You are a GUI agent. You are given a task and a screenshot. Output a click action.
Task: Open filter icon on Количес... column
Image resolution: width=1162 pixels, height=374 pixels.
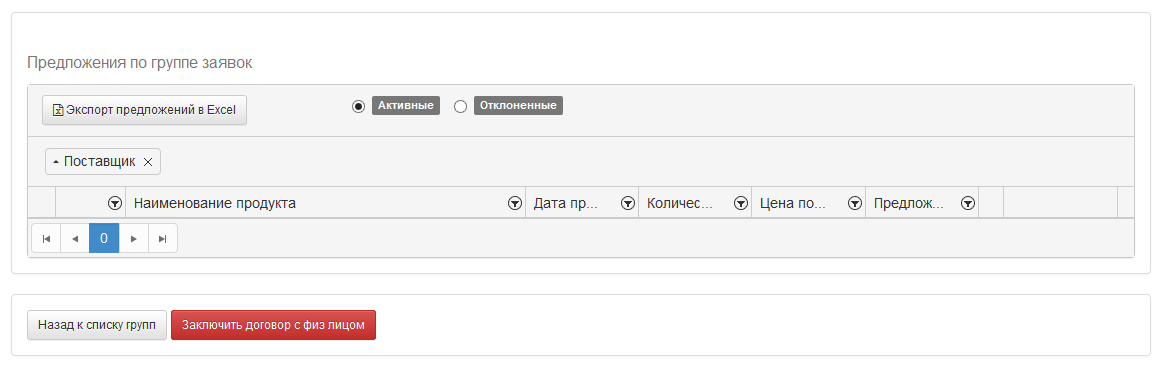click(740, 204)
